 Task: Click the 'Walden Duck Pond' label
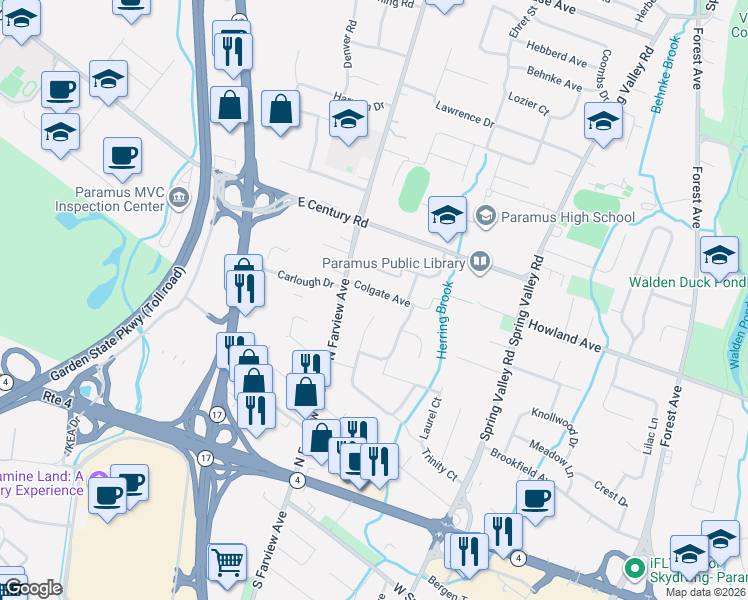tap(688, 282)
